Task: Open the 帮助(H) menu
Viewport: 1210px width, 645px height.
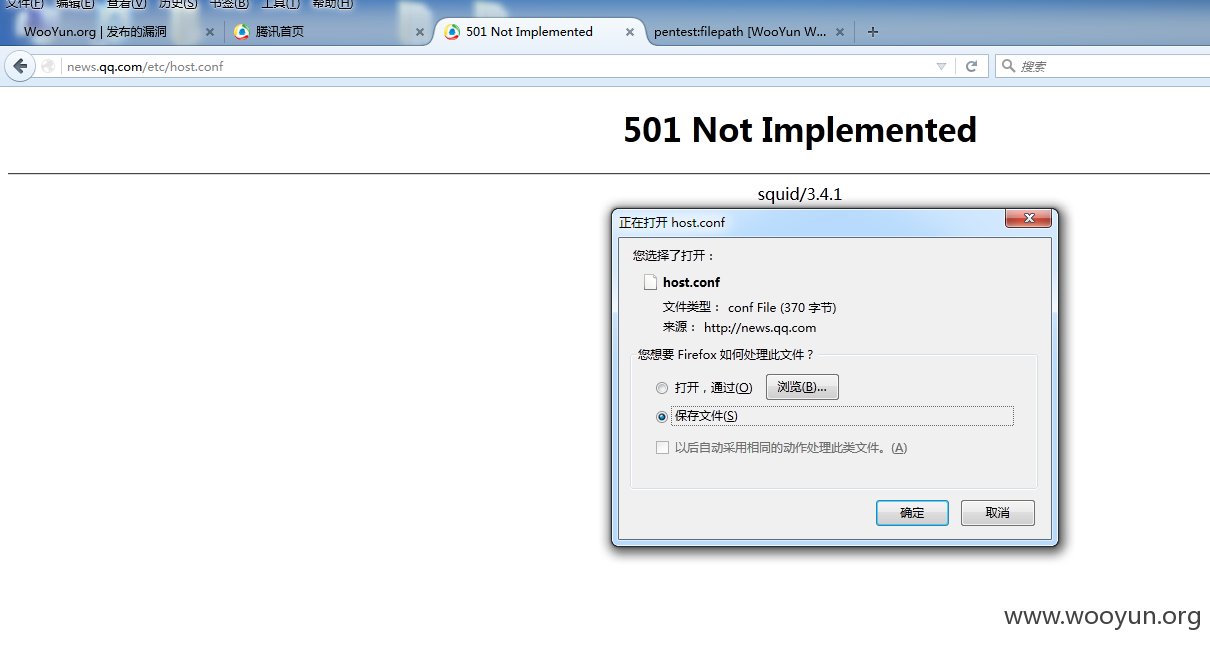Action: coord(332,4)
